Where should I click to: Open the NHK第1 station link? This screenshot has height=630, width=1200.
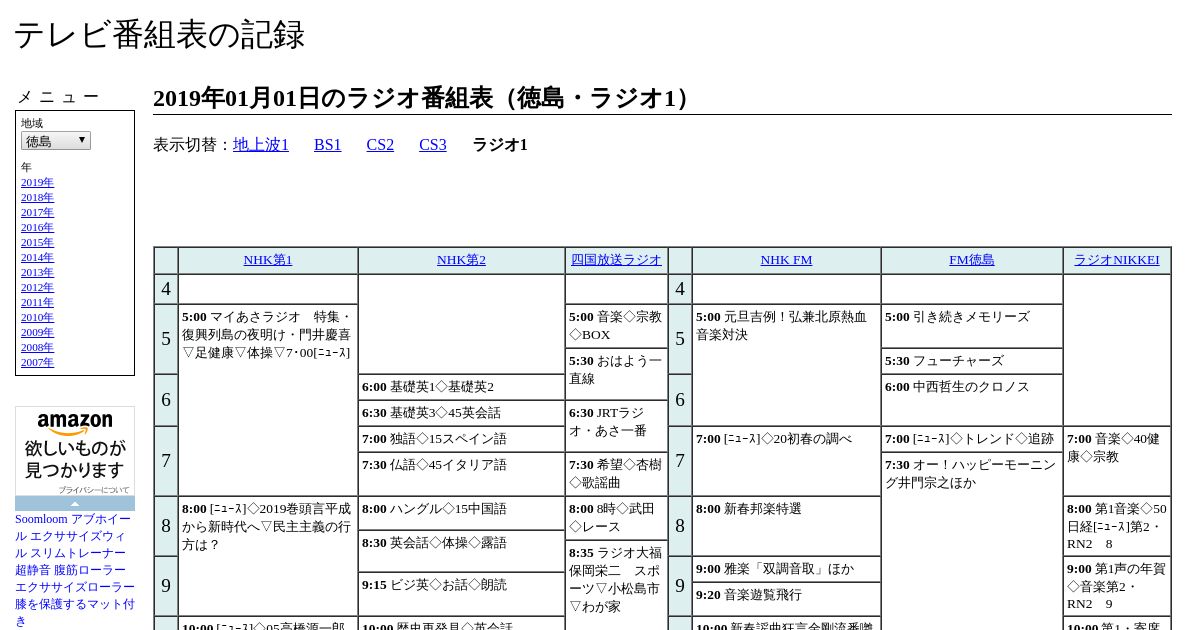[268, 260]
